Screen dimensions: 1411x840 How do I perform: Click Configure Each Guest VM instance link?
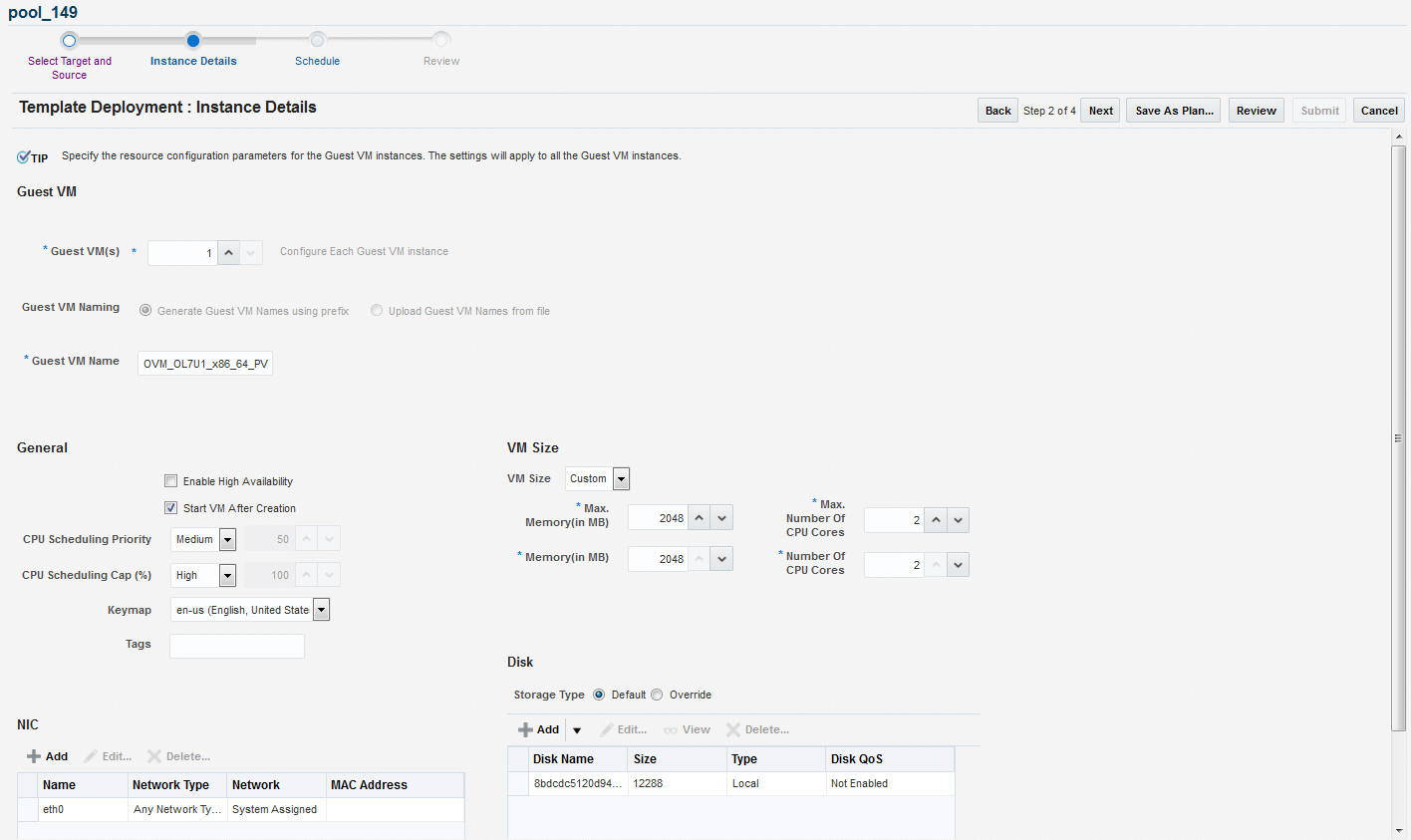(364, 251)
